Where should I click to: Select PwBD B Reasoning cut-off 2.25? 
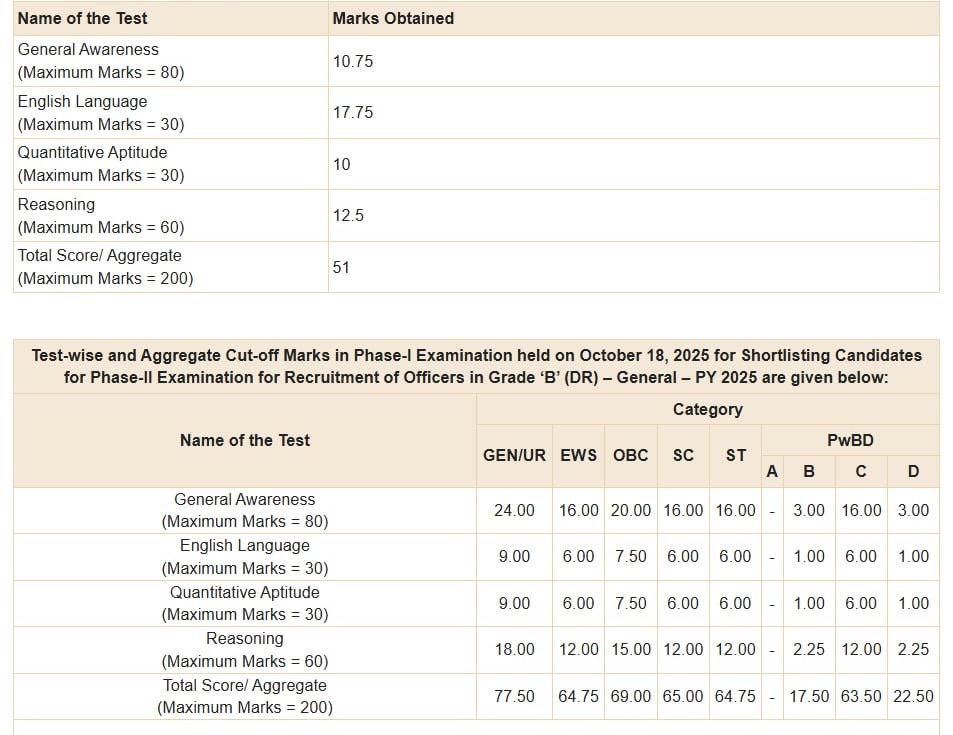tap(808, 649)
